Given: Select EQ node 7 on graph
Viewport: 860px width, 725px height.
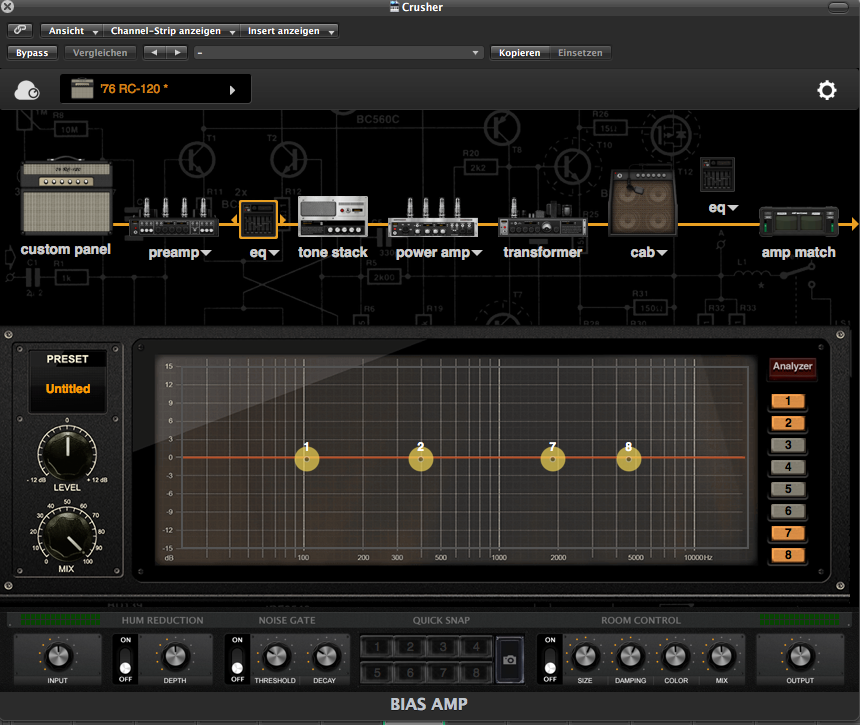Looking at the screenshot, I should [x=553, y=459].
